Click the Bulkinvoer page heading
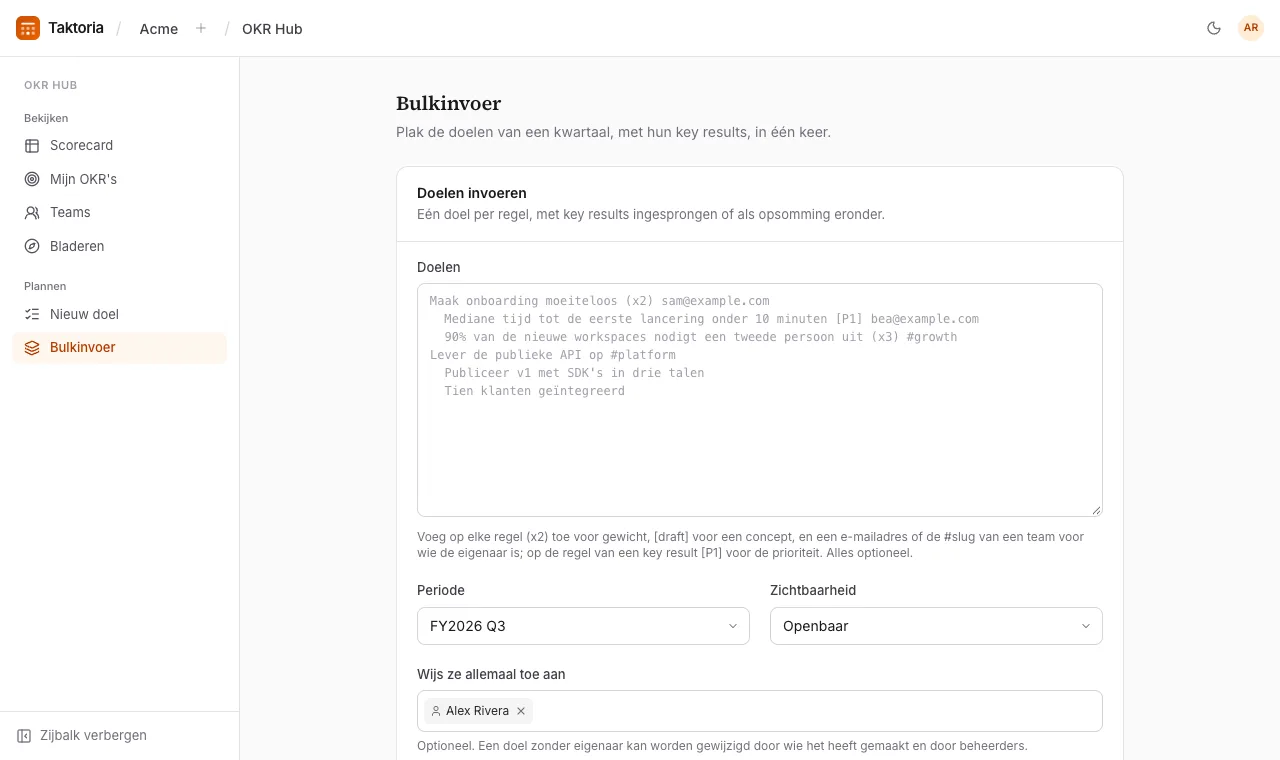 click(449, 103)
